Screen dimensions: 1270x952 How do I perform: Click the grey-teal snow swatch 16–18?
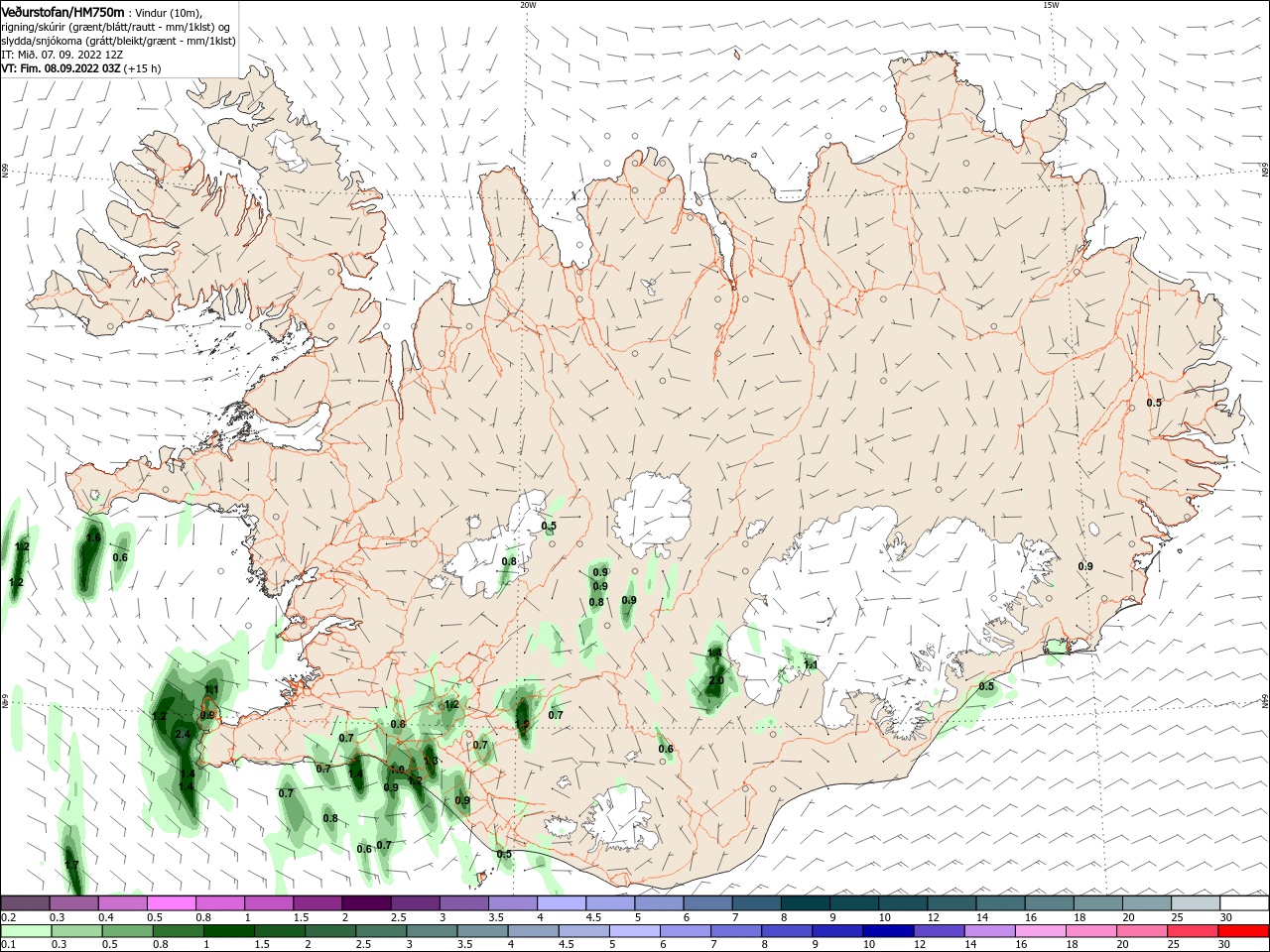(x=1049, y=903)
